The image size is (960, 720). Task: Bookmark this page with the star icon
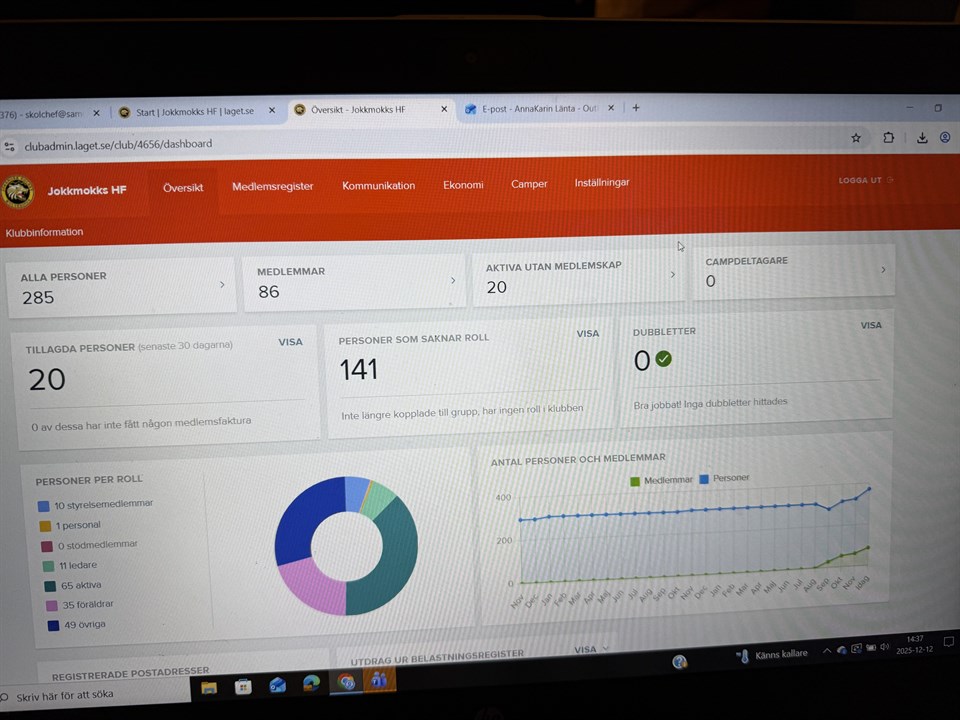coord(856,138)
